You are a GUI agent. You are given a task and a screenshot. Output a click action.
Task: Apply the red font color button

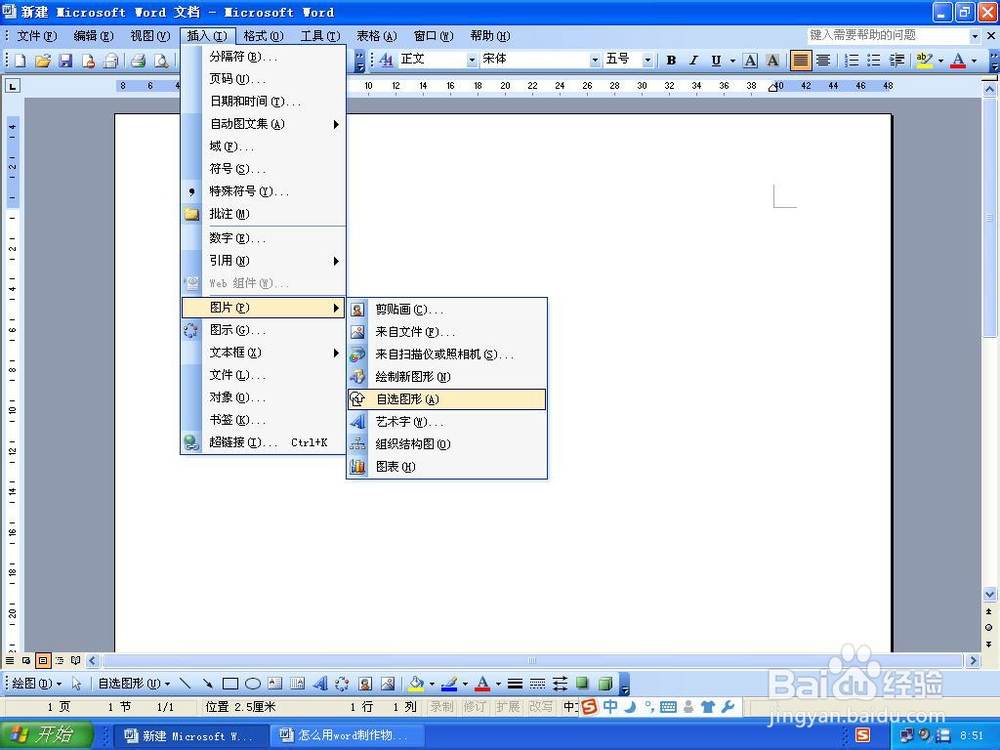[x=957, y=60]
